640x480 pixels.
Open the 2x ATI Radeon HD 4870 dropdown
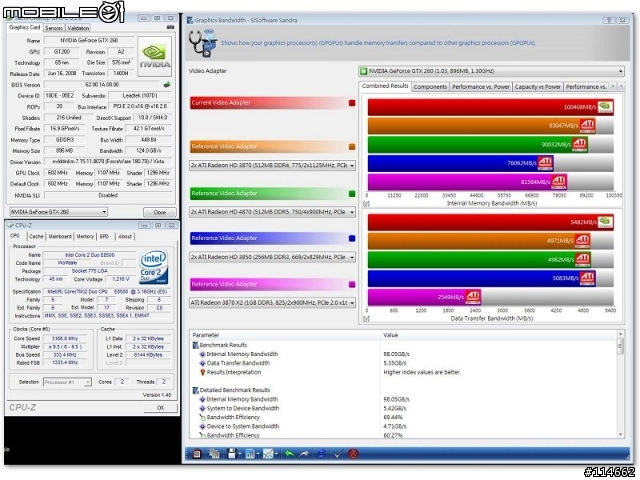tap(272, 212)
